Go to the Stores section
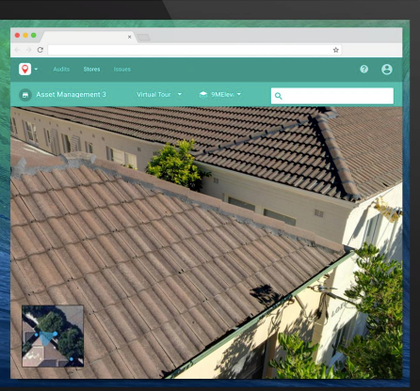 click(x=92, y=69)
